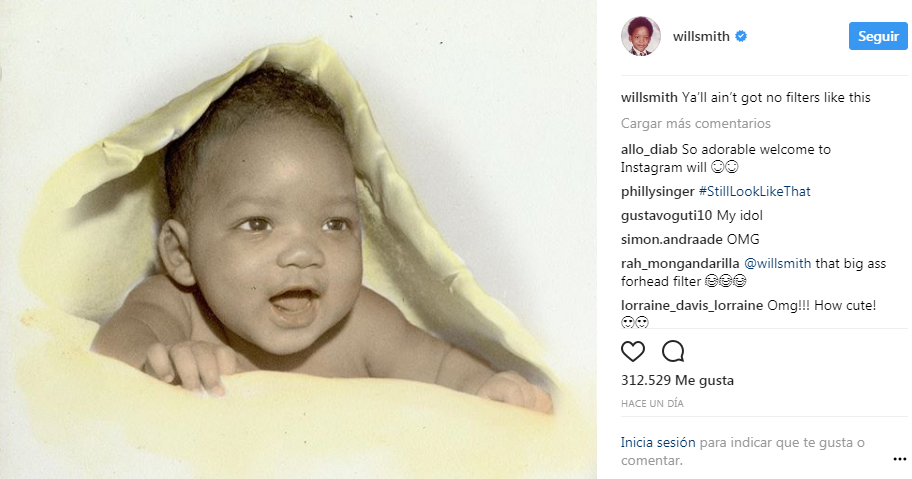Open simon.andraade commenter profile
Viewport: 912px width, 479px height.
(672, 240)
